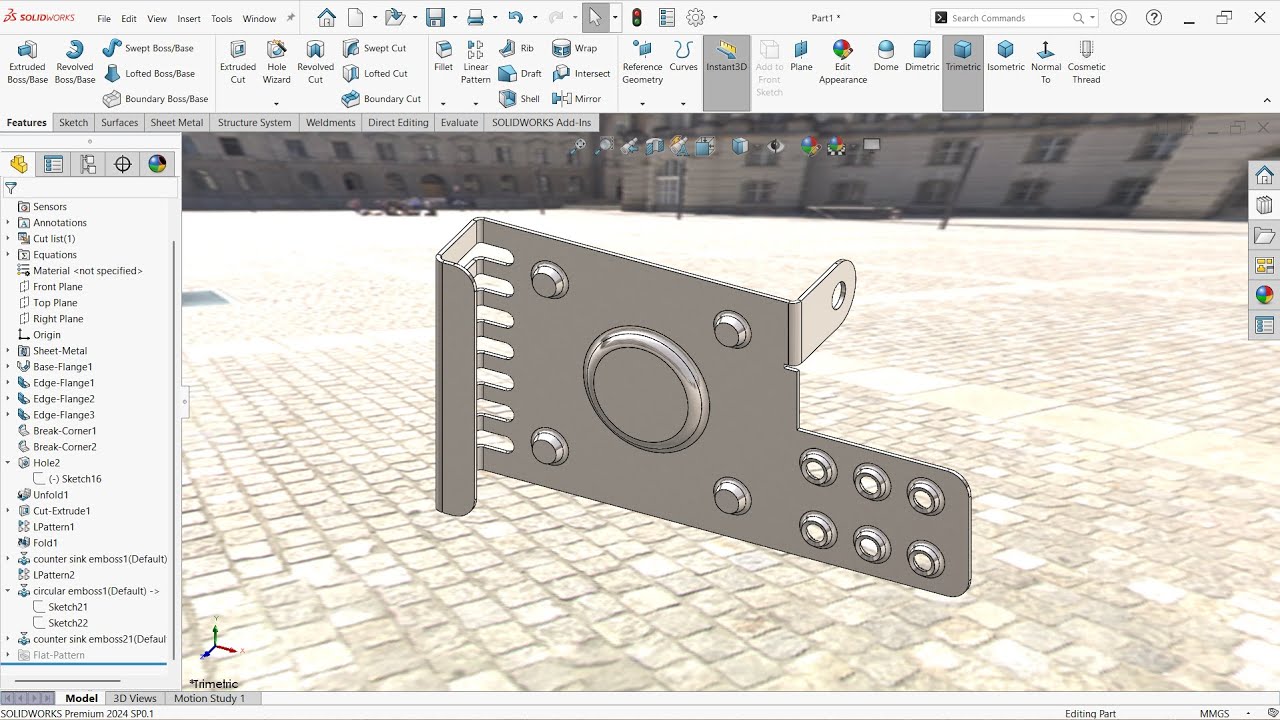Viewport: 1280px width, 720px height.
Task: Switch to the Sketch tab
Action: (73, 122)
